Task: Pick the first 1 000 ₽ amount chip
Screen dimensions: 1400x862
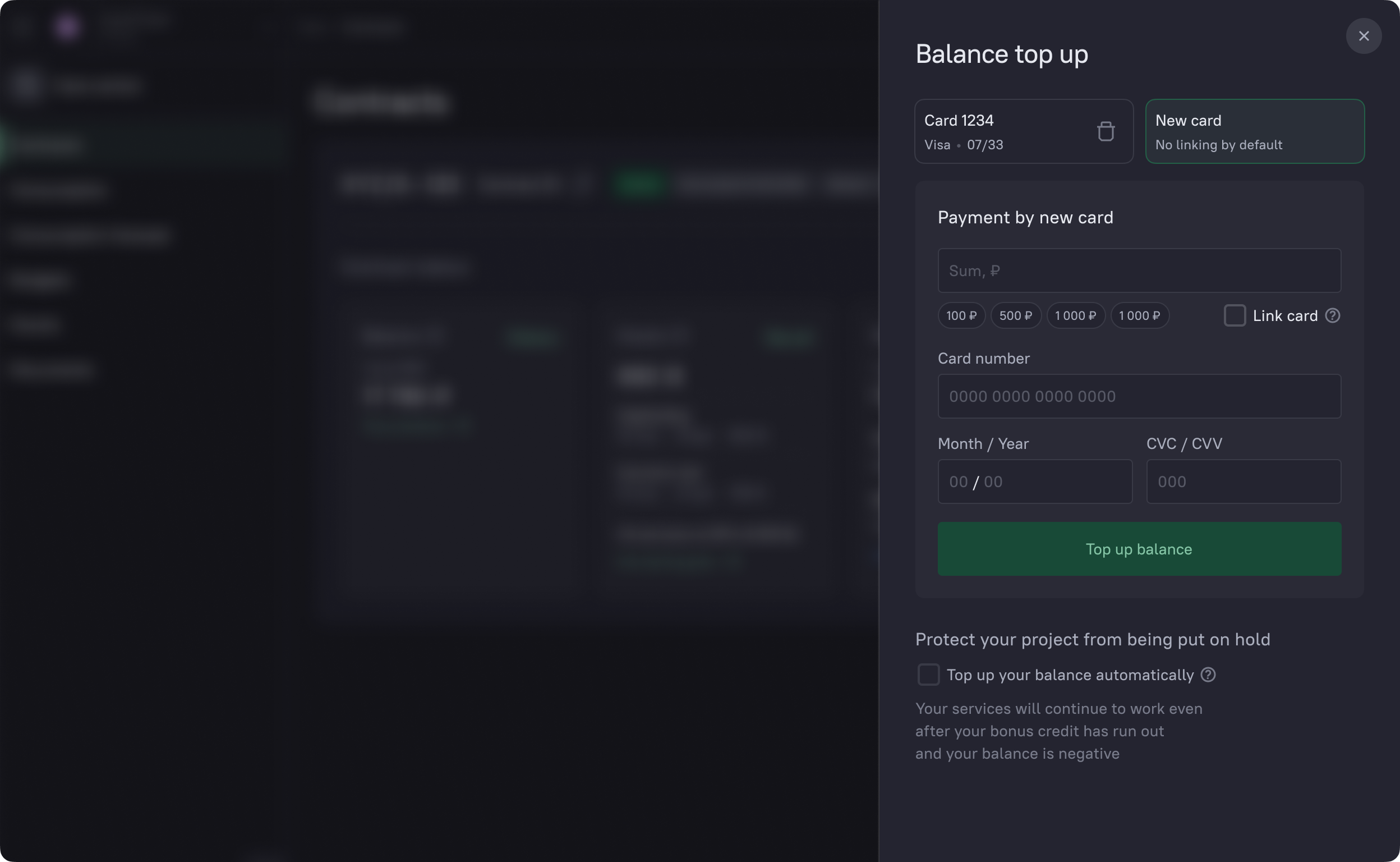Action: 1075,315
